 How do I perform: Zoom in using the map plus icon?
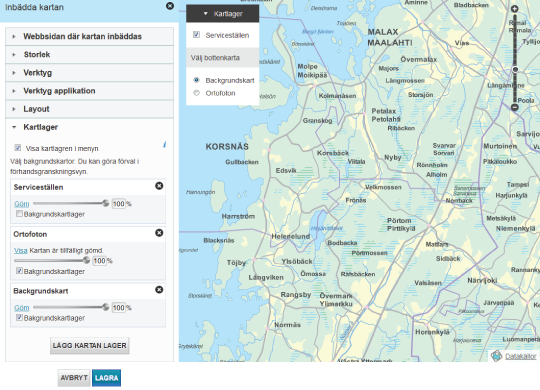click(515, 9)
